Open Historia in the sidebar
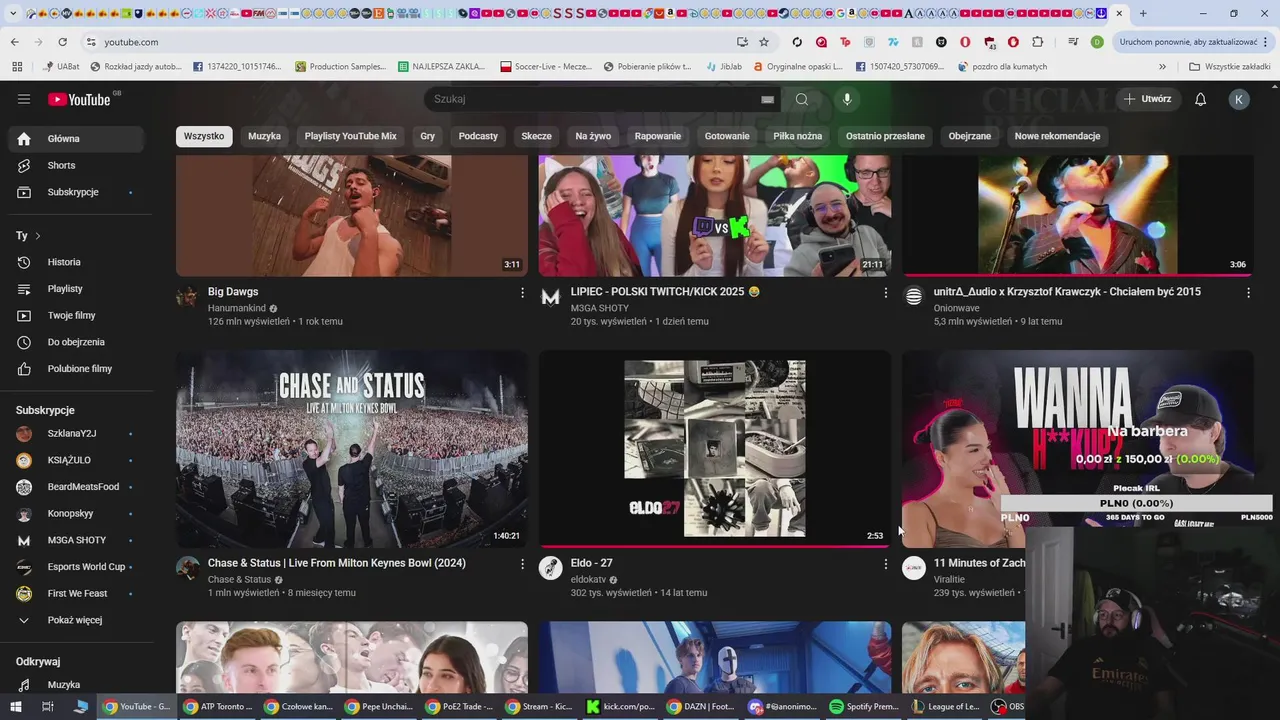Image resolution: width=1280 pixels, height=720 pixels. tap(77, 262)
